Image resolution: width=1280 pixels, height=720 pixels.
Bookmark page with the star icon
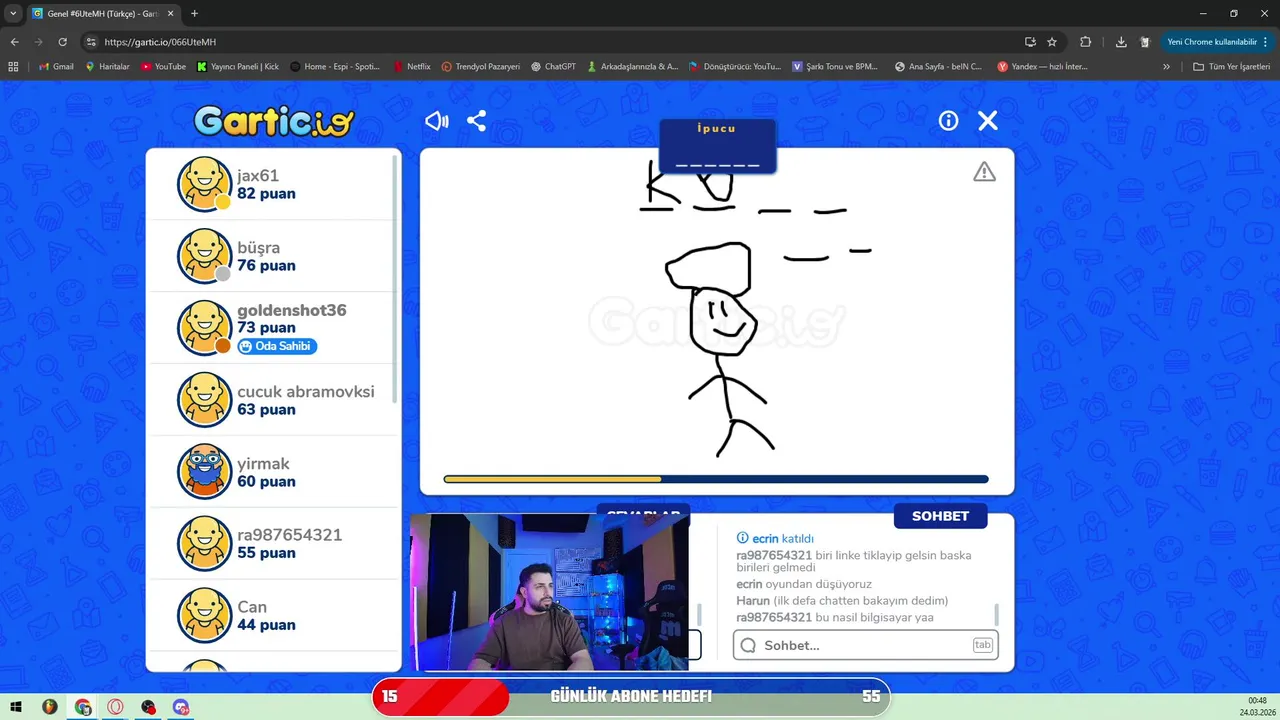1052,42
